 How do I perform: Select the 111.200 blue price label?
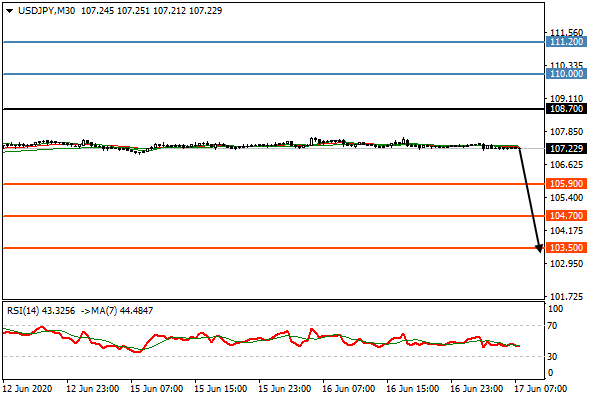point(566,42)
